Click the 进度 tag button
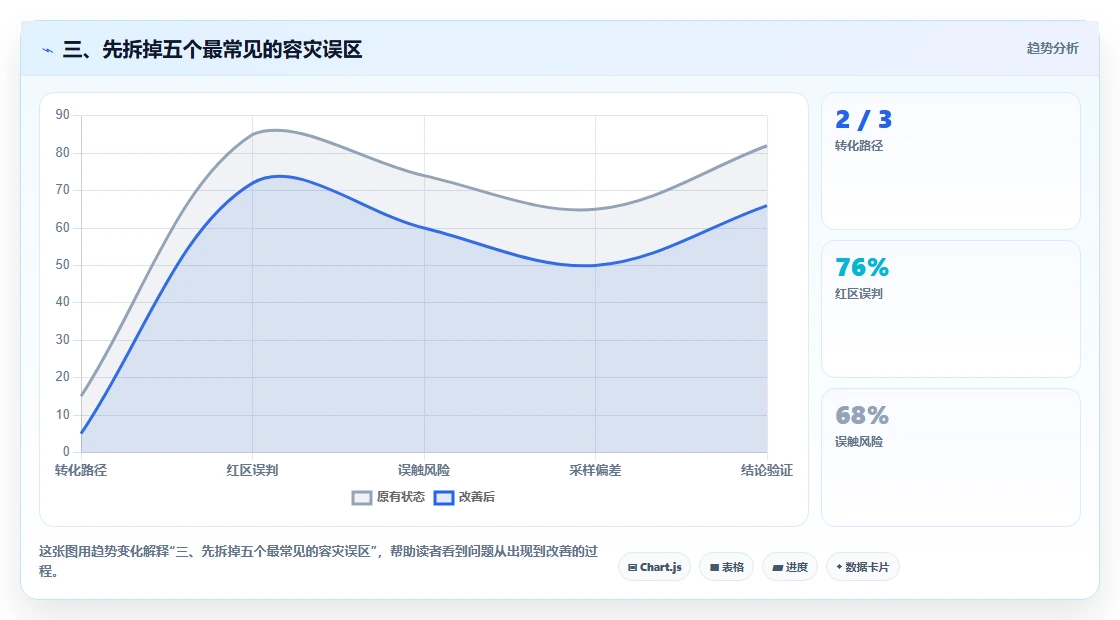Image resolution: width=1120 pixels, height=620 pixels. (790, 567)
